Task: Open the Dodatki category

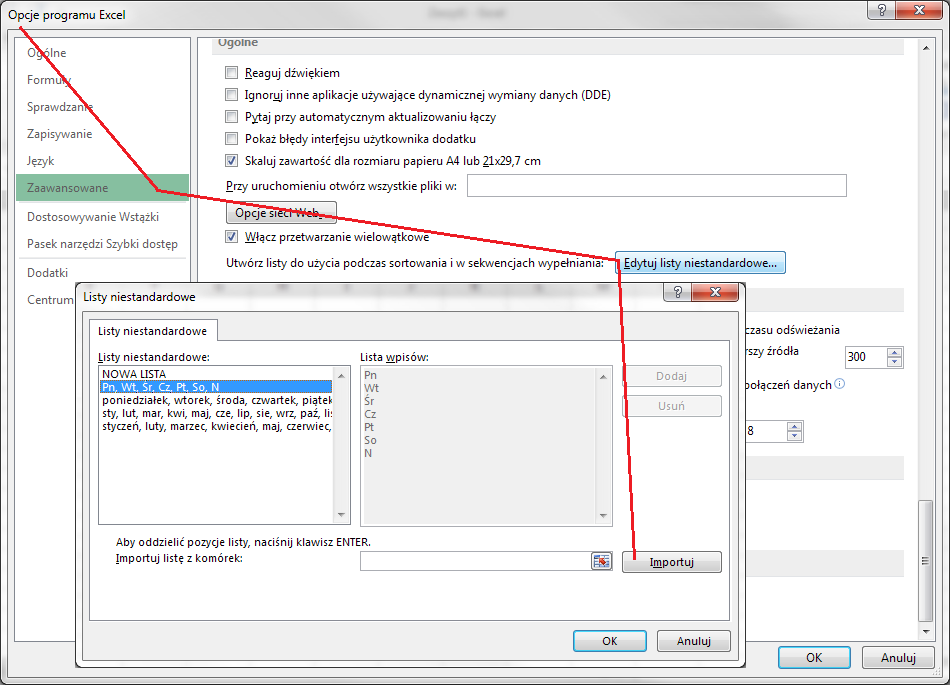Action: click(x=47, y=273)
